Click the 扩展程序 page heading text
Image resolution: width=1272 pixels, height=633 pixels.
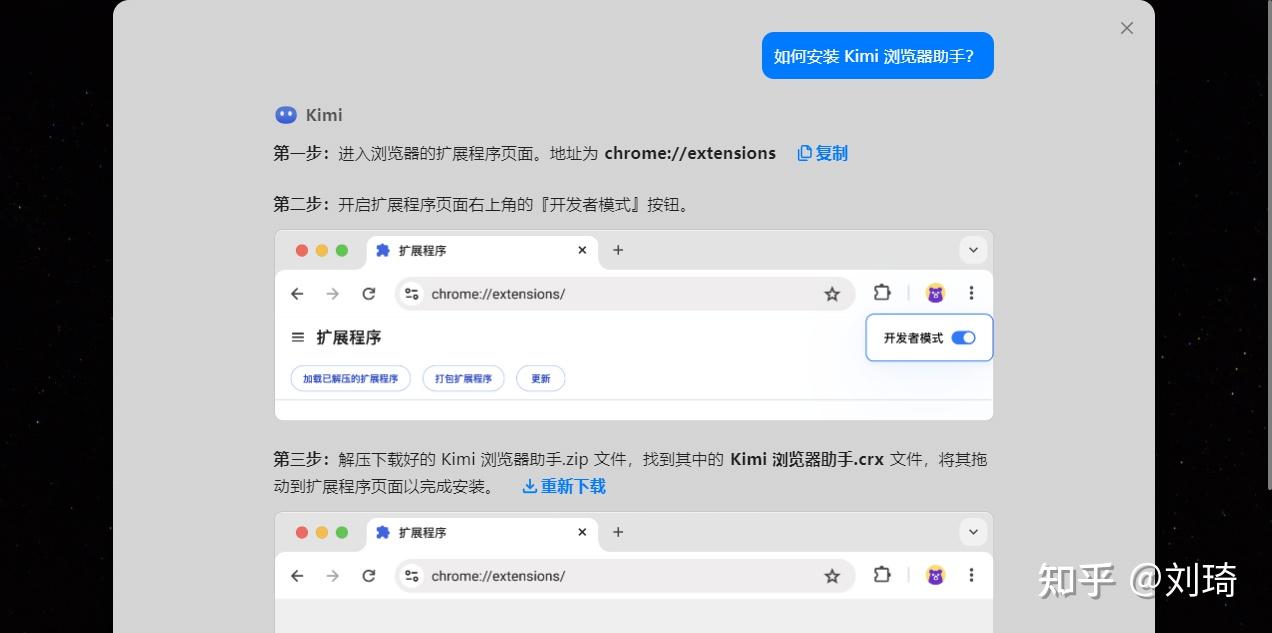pos(349,337)
